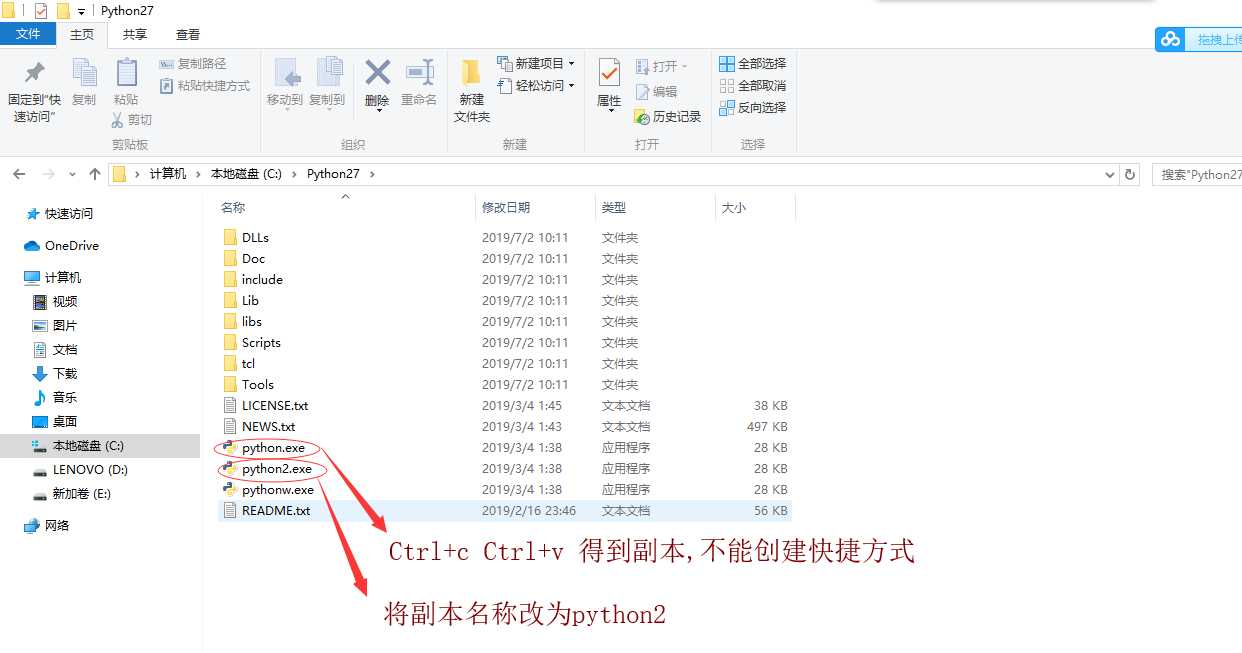Open Desktop (桌面) in sidebar

[55, 422]
